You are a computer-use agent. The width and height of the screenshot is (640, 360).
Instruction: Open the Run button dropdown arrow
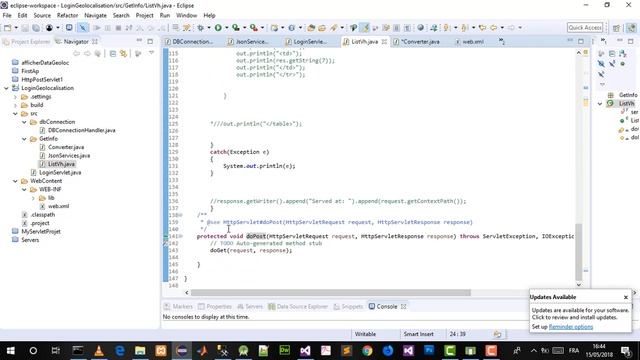[227, 28]
